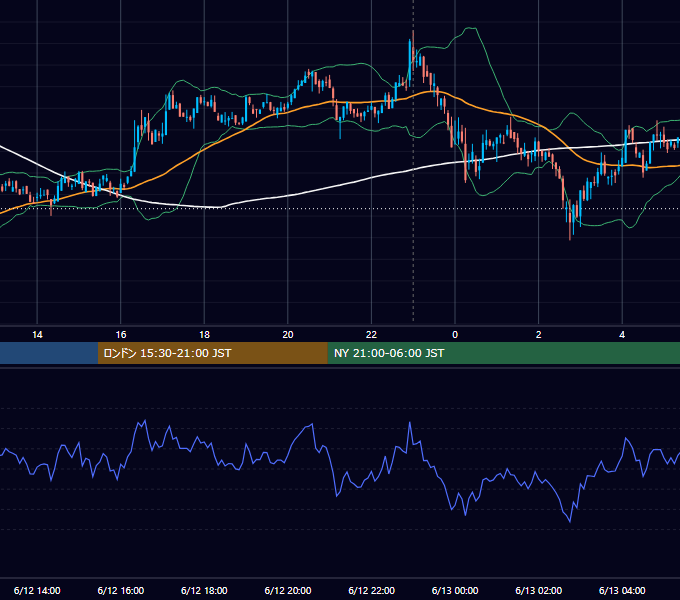Click the 6/13 00:00 date label
The height and width of the screenshot is (600, 680).
(x=455, y=590)
